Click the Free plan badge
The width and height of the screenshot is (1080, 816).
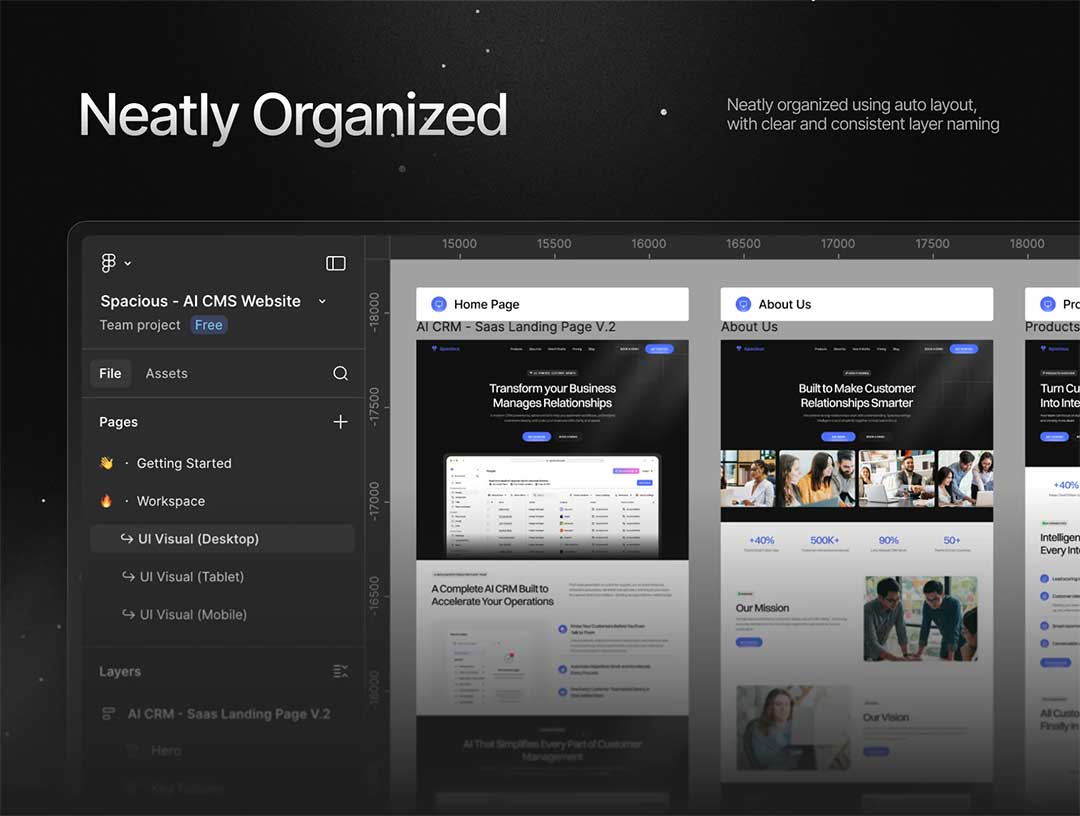[209, 325]
